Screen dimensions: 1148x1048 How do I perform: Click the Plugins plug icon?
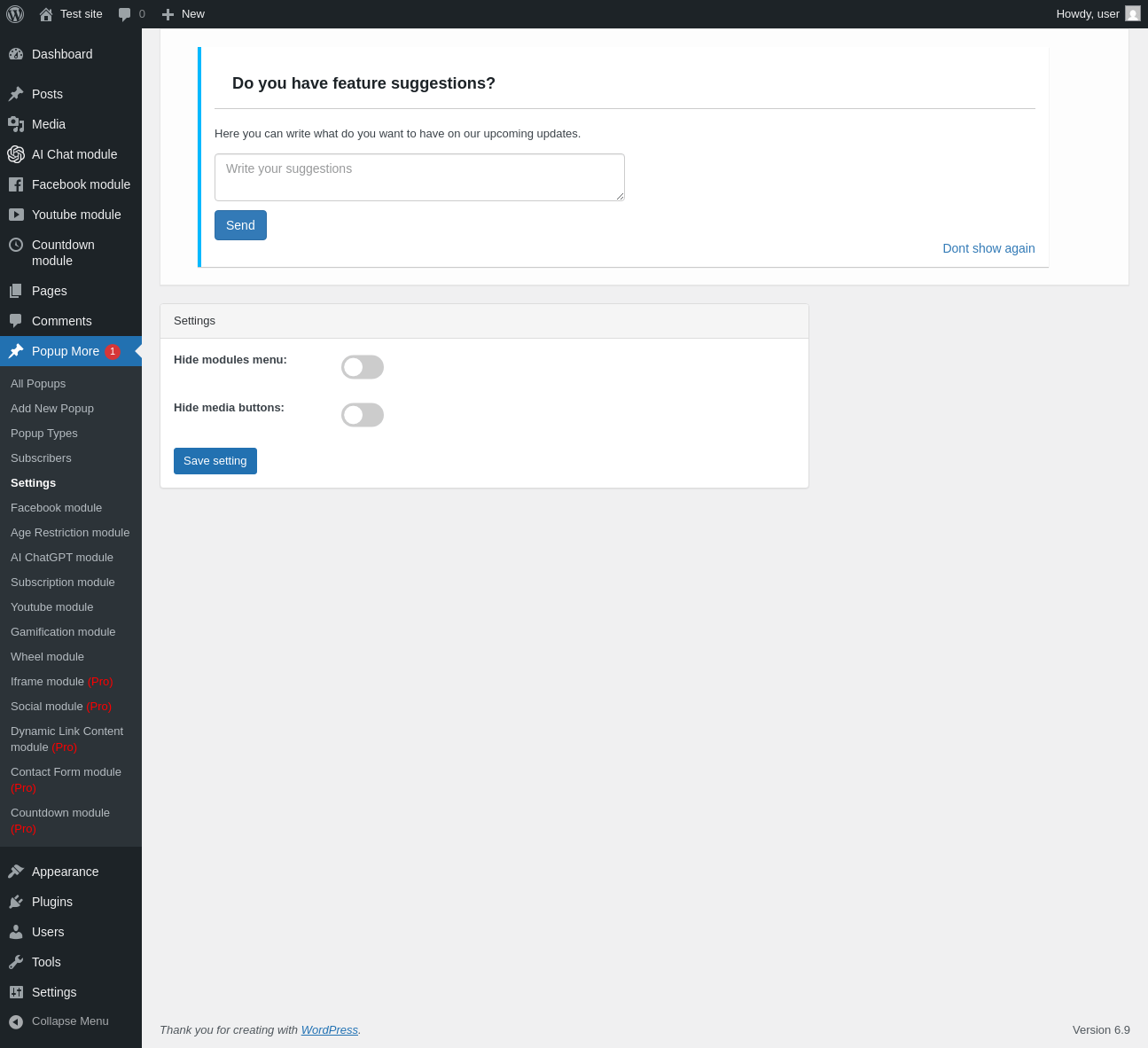pyautogui.click(x=16, y=902)
